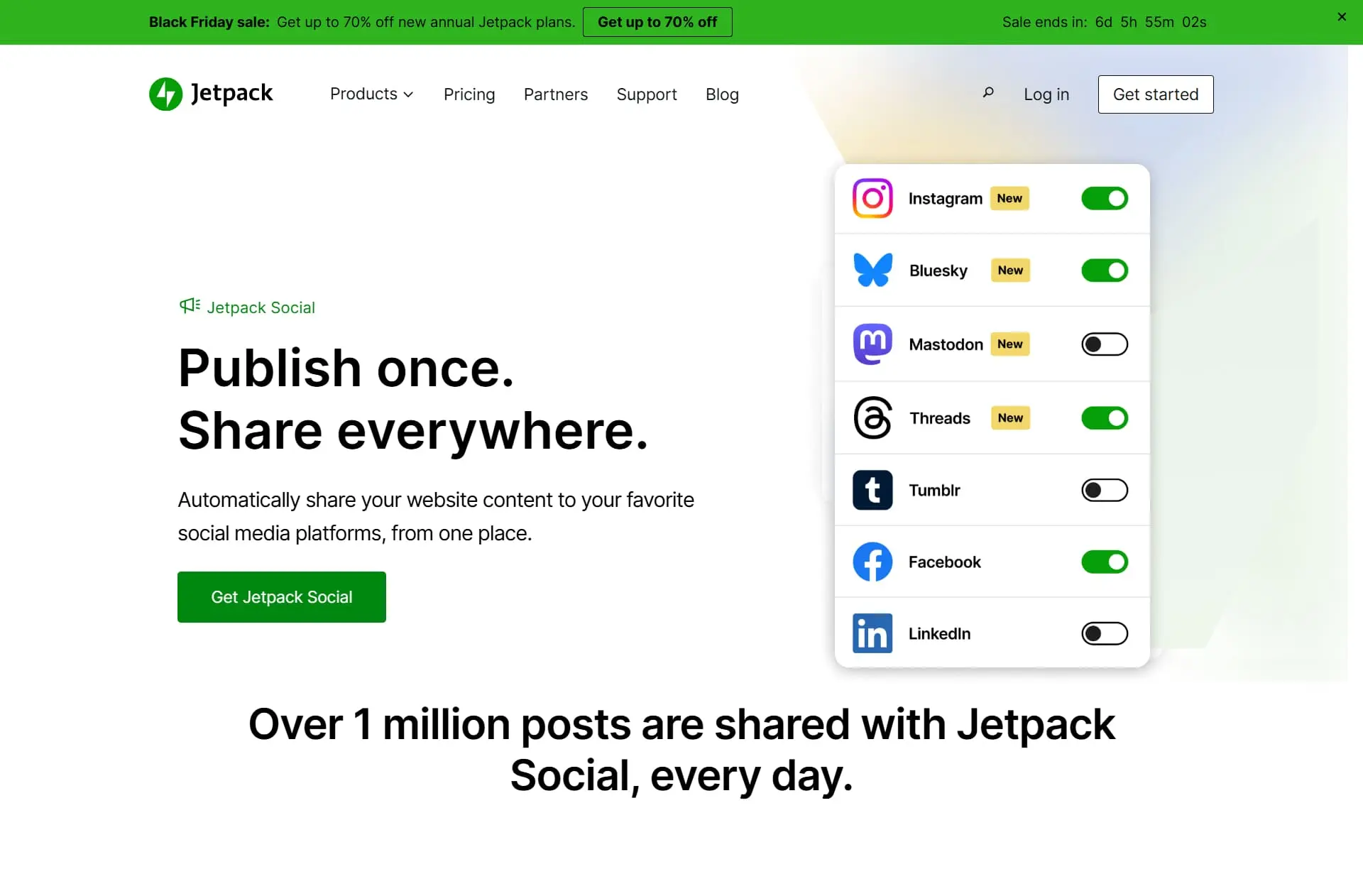This screenshot has width=1363, height=896.
Task: Enable the Tumblr toggle
Action: point(1105,490)
